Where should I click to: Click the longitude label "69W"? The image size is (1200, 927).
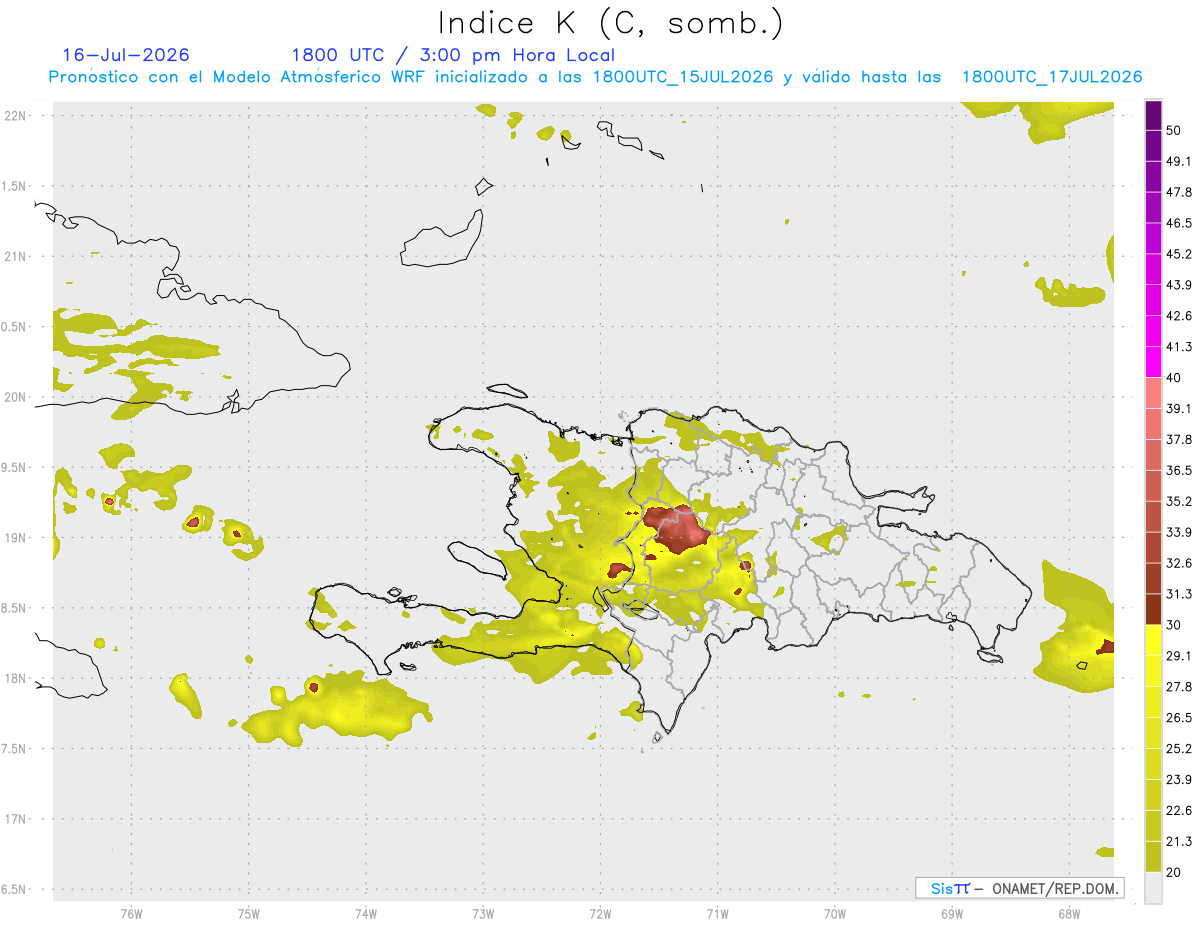coord(952,913)
